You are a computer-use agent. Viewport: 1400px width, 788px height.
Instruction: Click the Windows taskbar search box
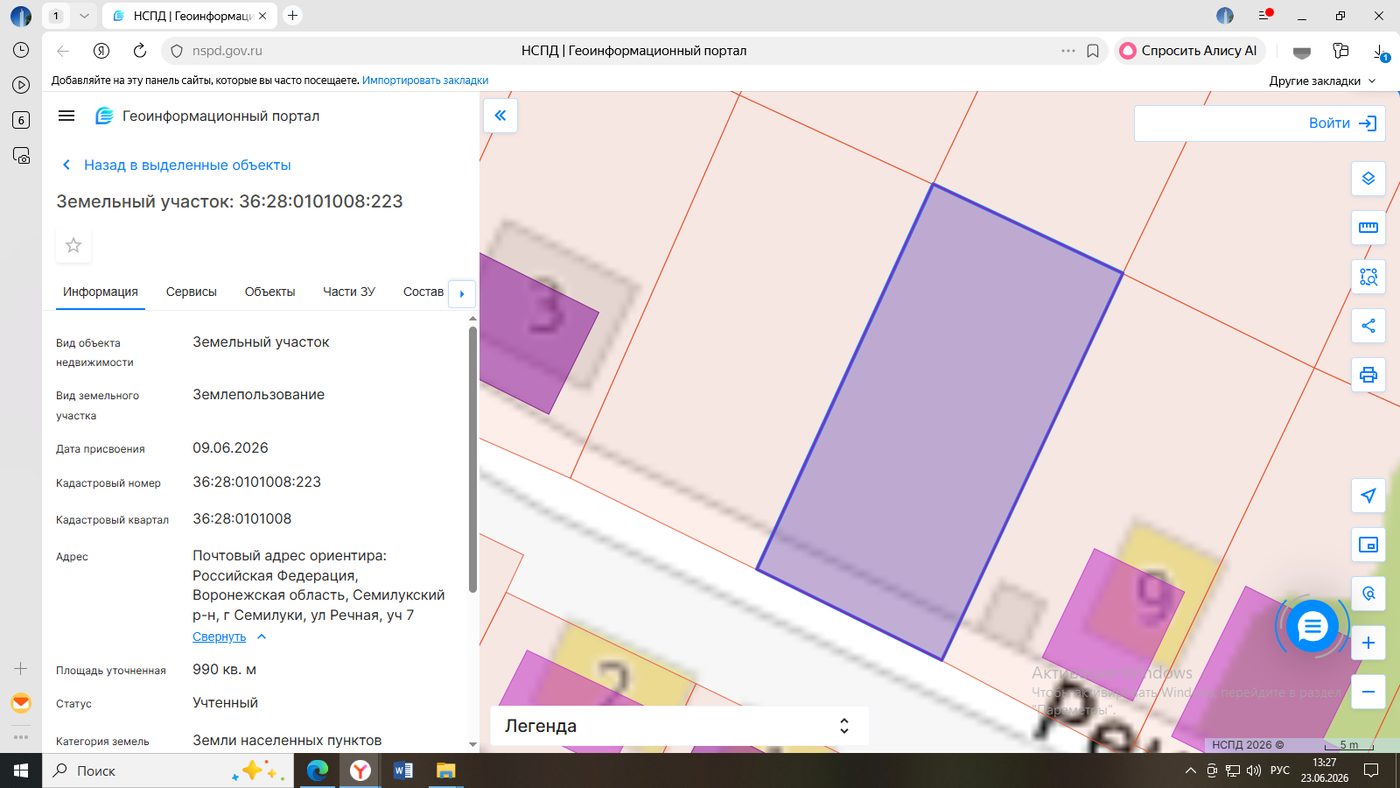tap(167, 771)
